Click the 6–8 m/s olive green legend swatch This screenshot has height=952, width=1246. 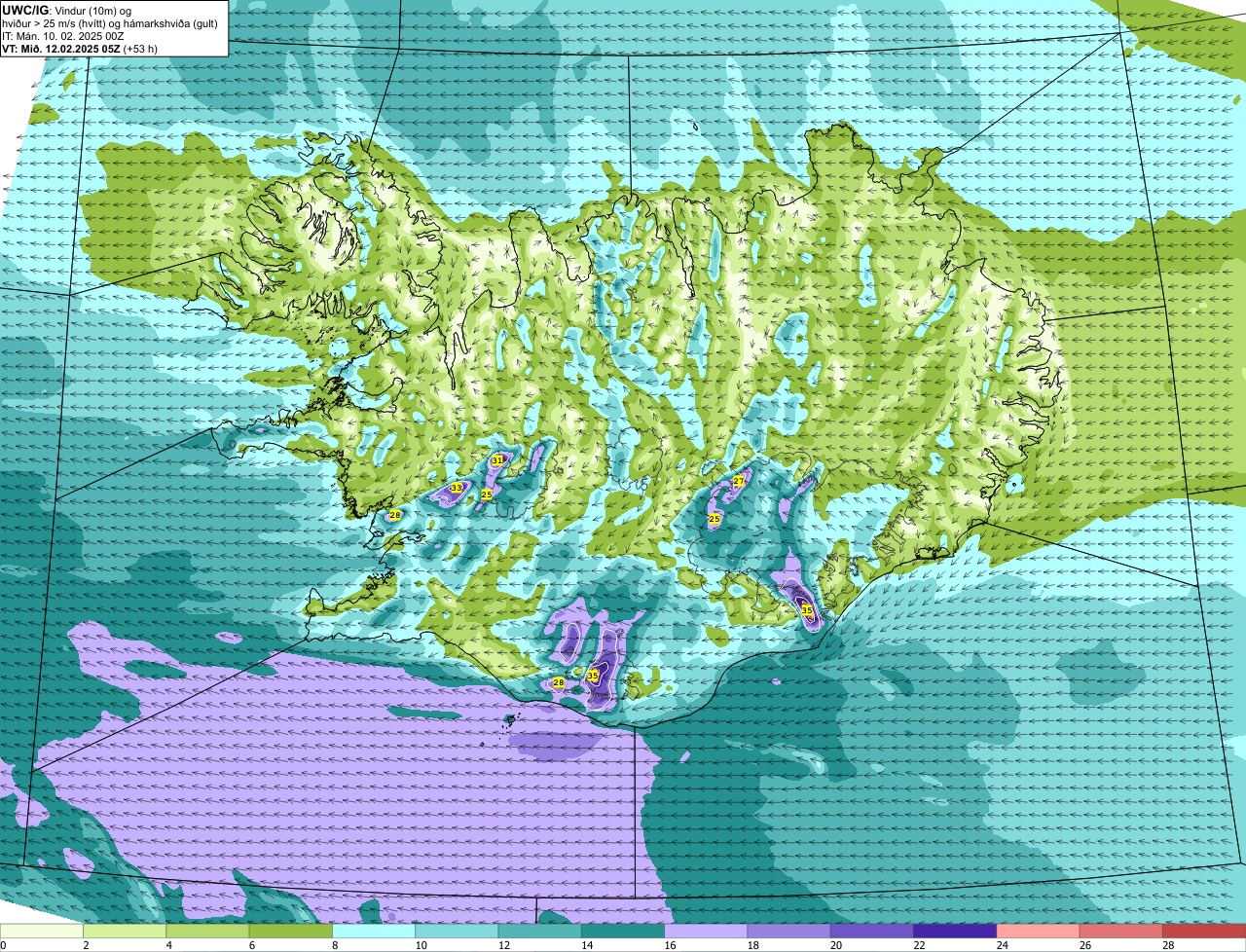pyautogui.click(x=291, y=932)
